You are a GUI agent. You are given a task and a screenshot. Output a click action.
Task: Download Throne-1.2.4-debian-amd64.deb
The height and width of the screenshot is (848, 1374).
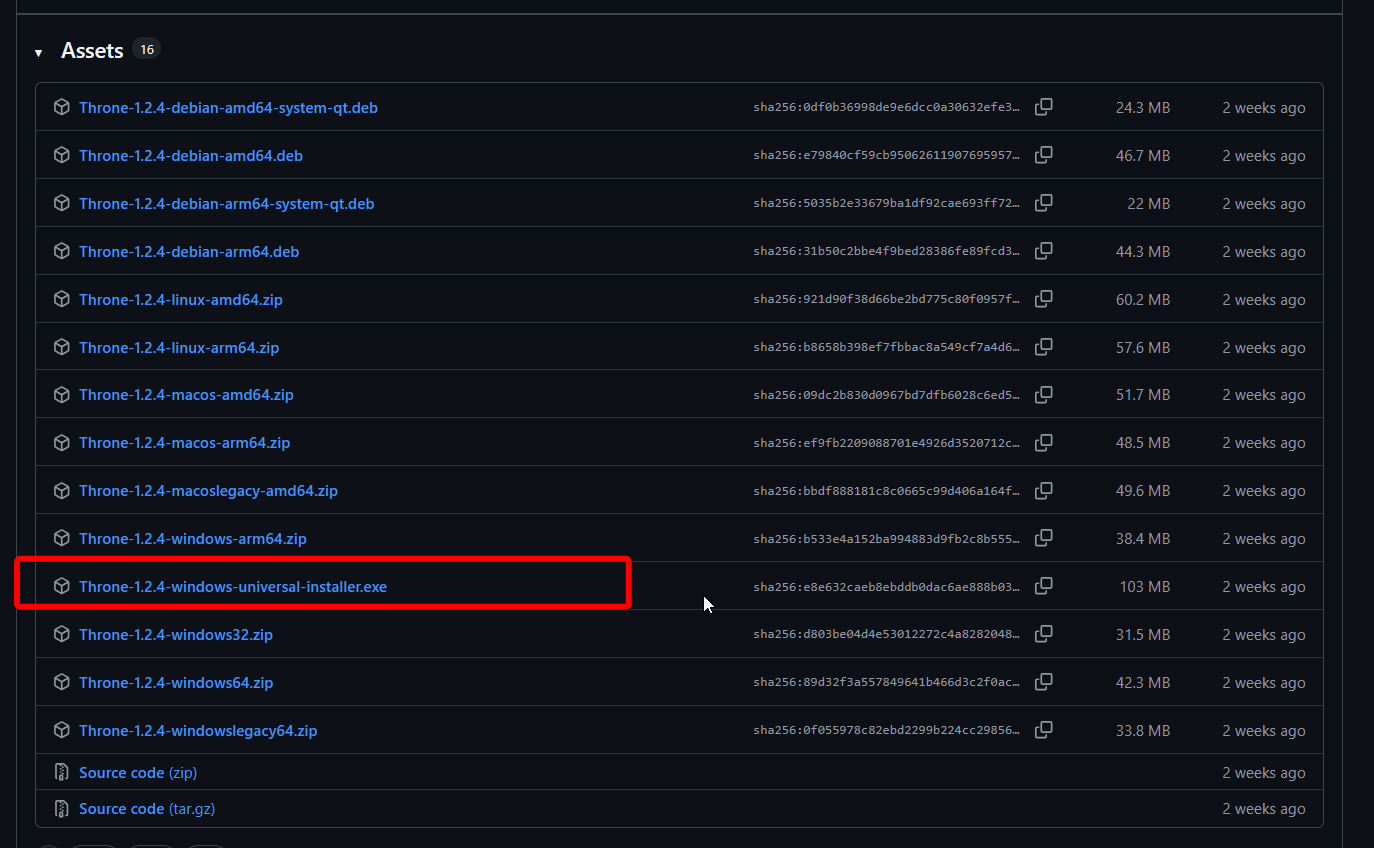coord(191,155)
